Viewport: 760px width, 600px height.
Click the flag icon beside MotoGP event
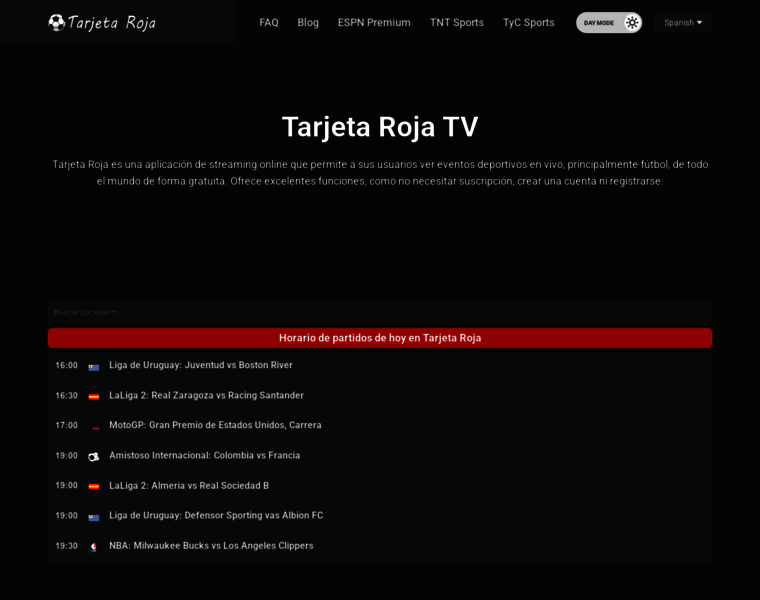pyautogui.click(x=96, y=427)
